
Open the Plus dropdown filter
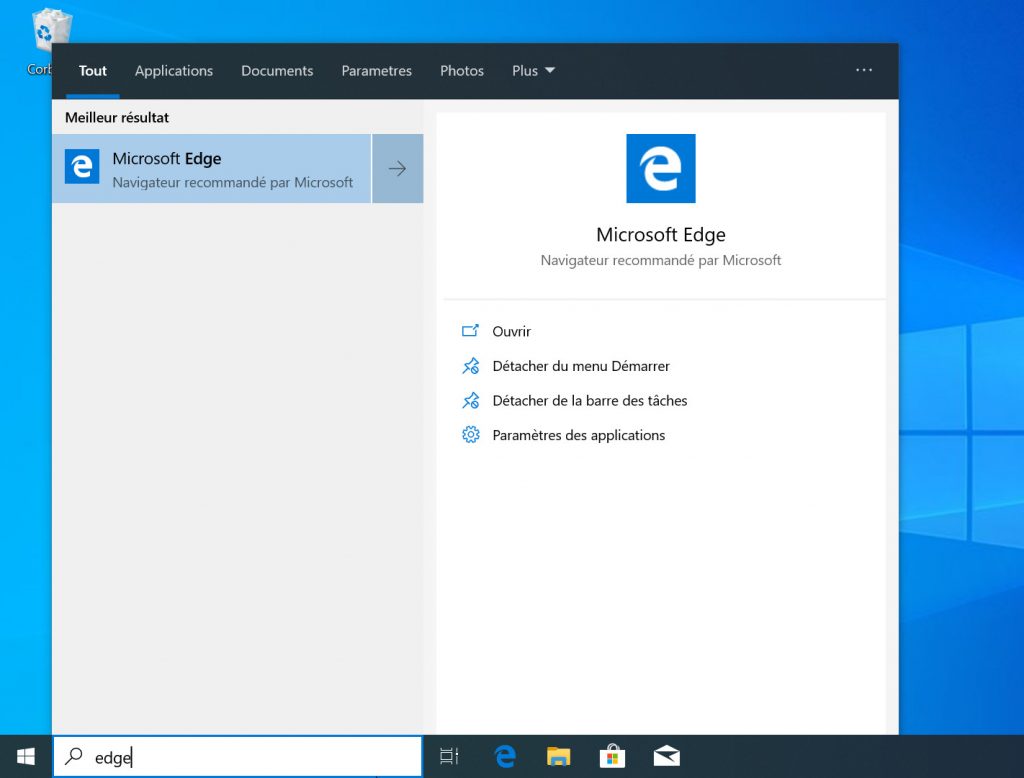[x=533, y=71]
